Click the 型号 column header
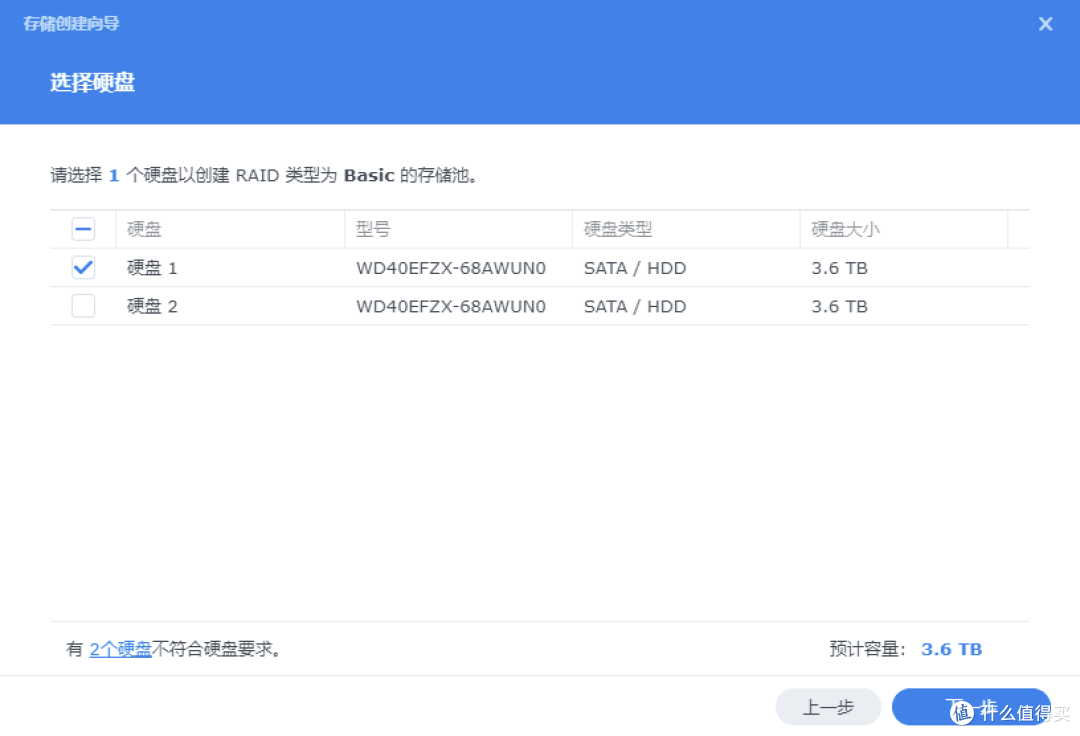The image size is (1080, 736). pyautogui.click(x=373, y=230)
